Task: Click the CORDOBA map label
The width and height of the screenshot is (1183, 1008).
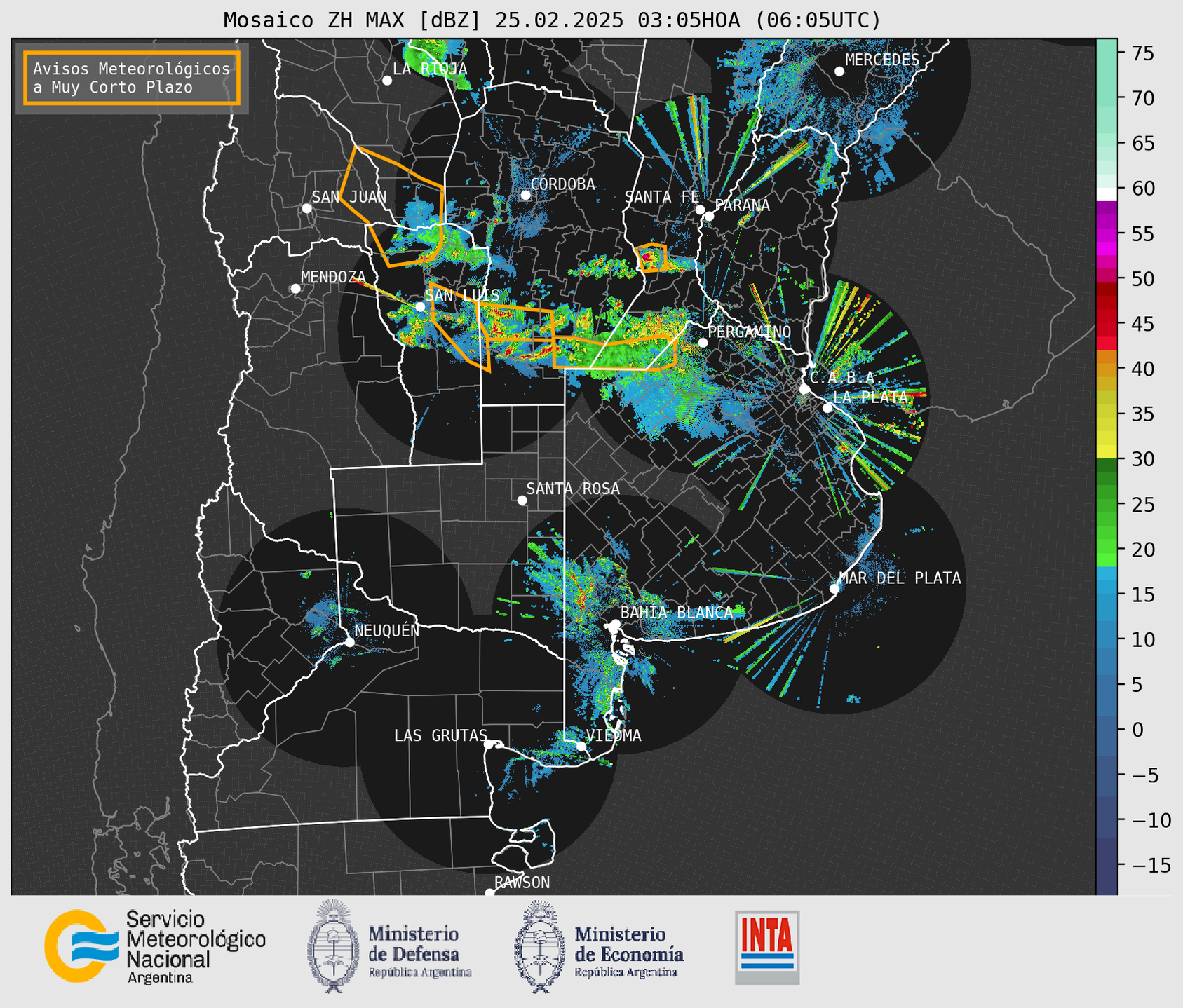Action: point(563,184)
